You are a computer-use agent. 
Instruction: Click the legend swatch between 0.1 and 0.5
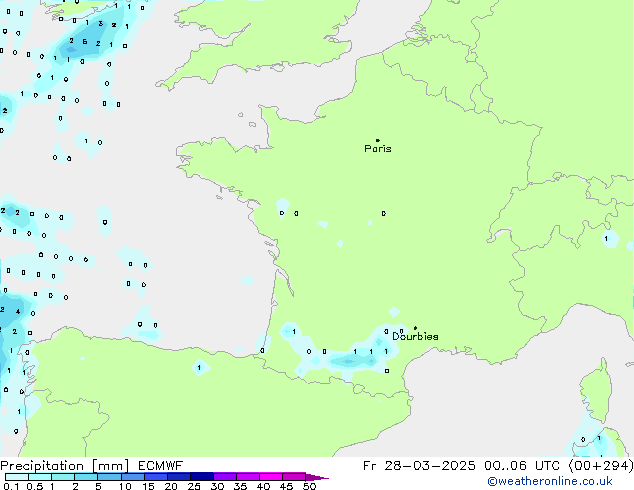(x=17, y=477)
